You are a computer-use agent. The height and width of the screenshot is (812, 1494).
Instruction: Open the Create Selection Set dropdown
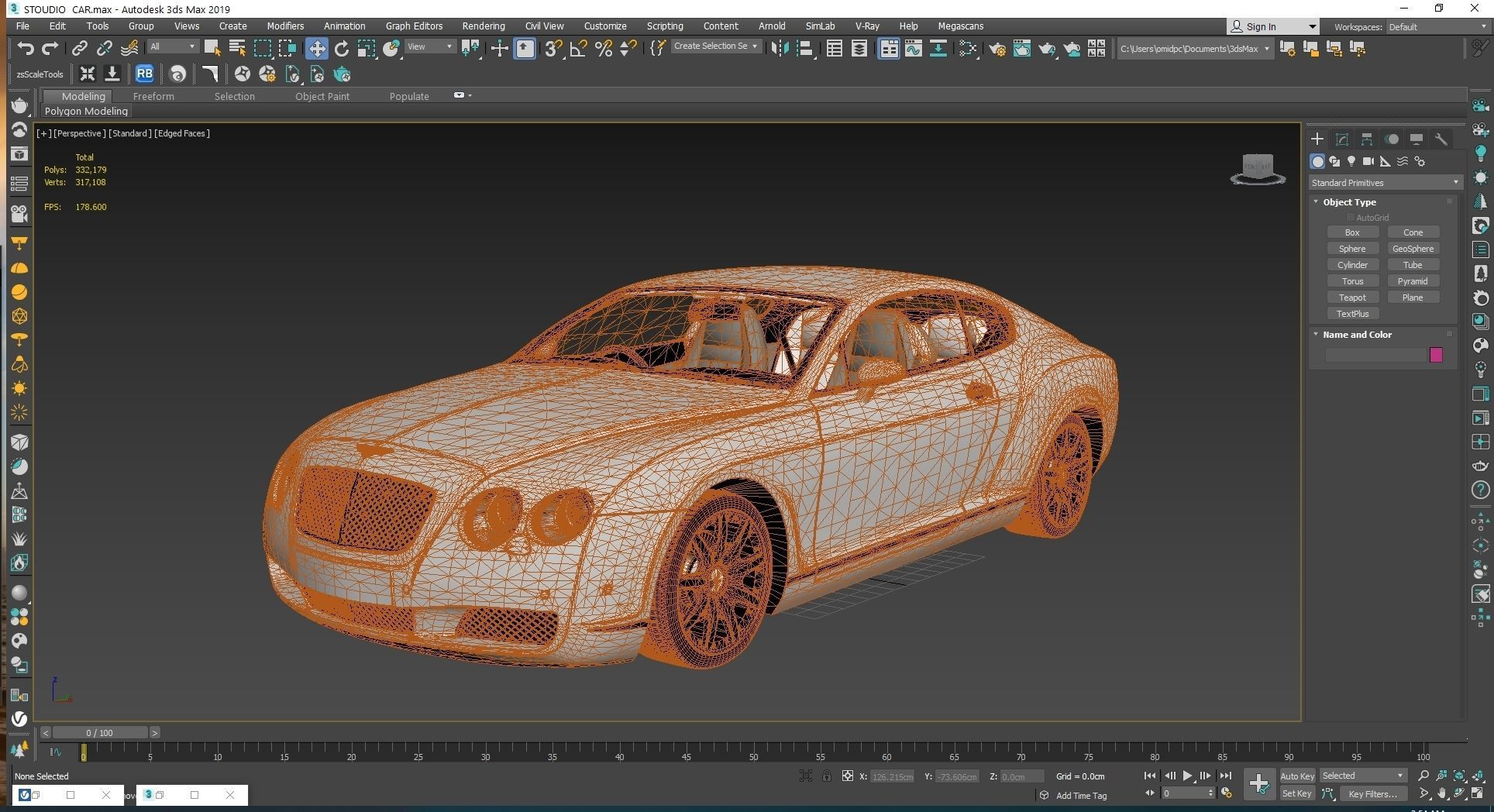pos(715,46)
